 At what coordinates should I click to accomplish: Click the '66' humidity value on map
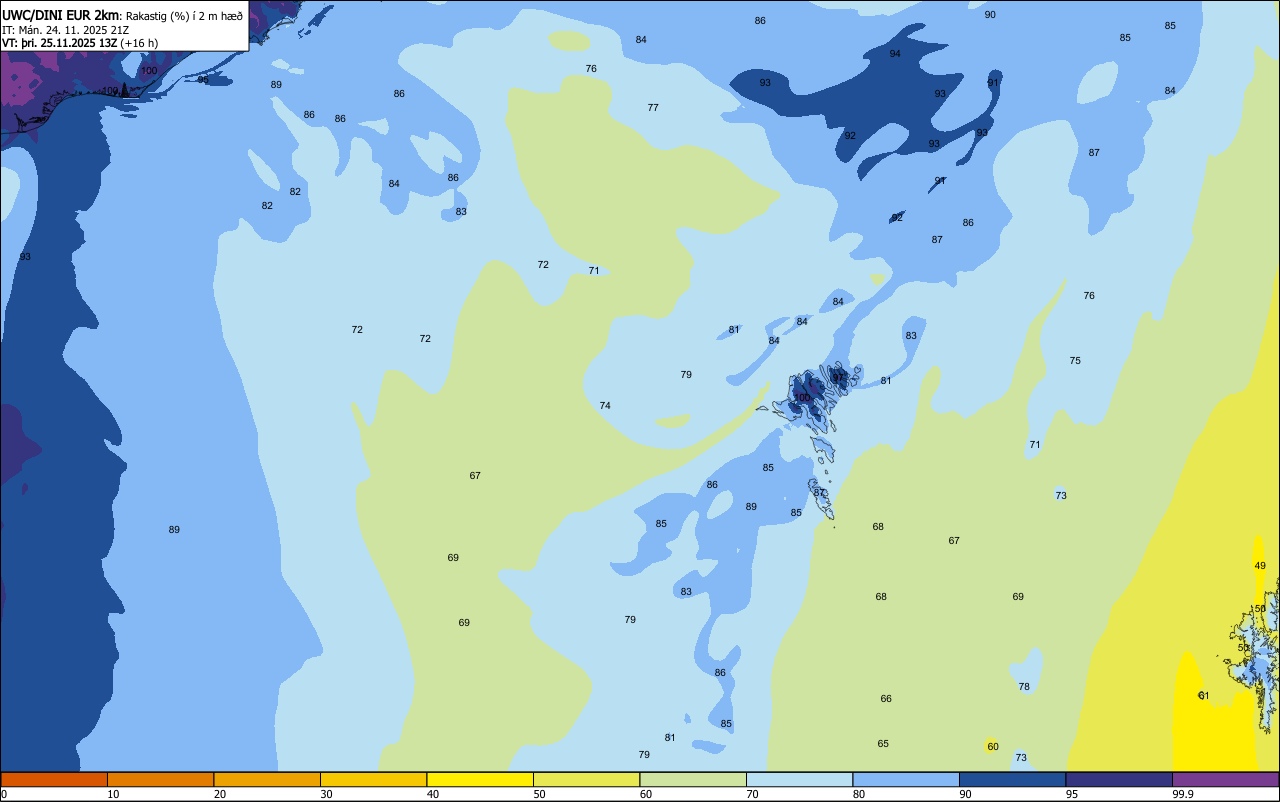point(886,699)
